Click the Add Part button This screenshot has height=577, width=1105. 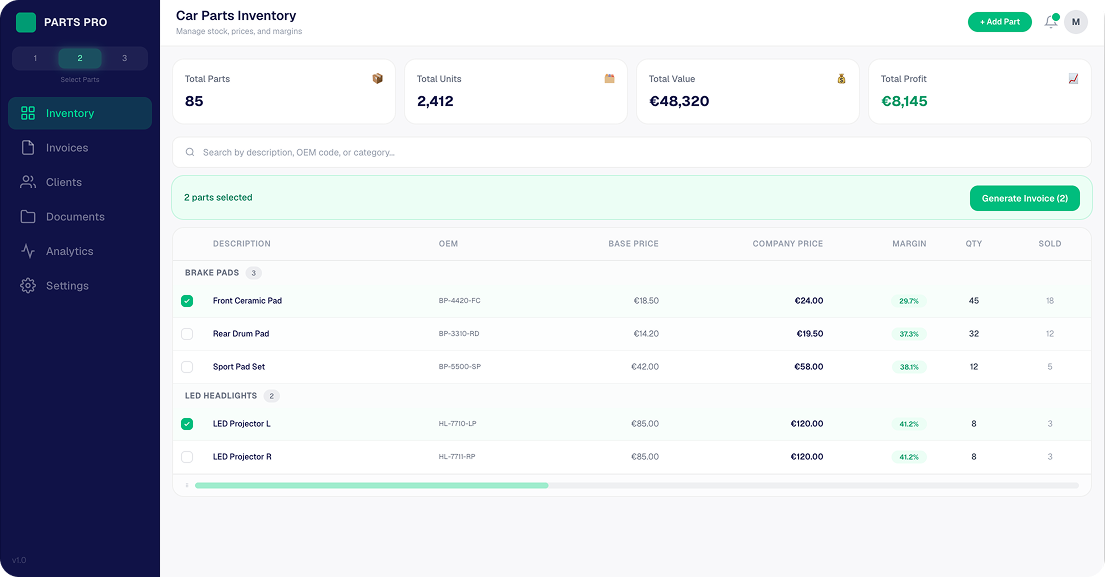click(999, 22)
